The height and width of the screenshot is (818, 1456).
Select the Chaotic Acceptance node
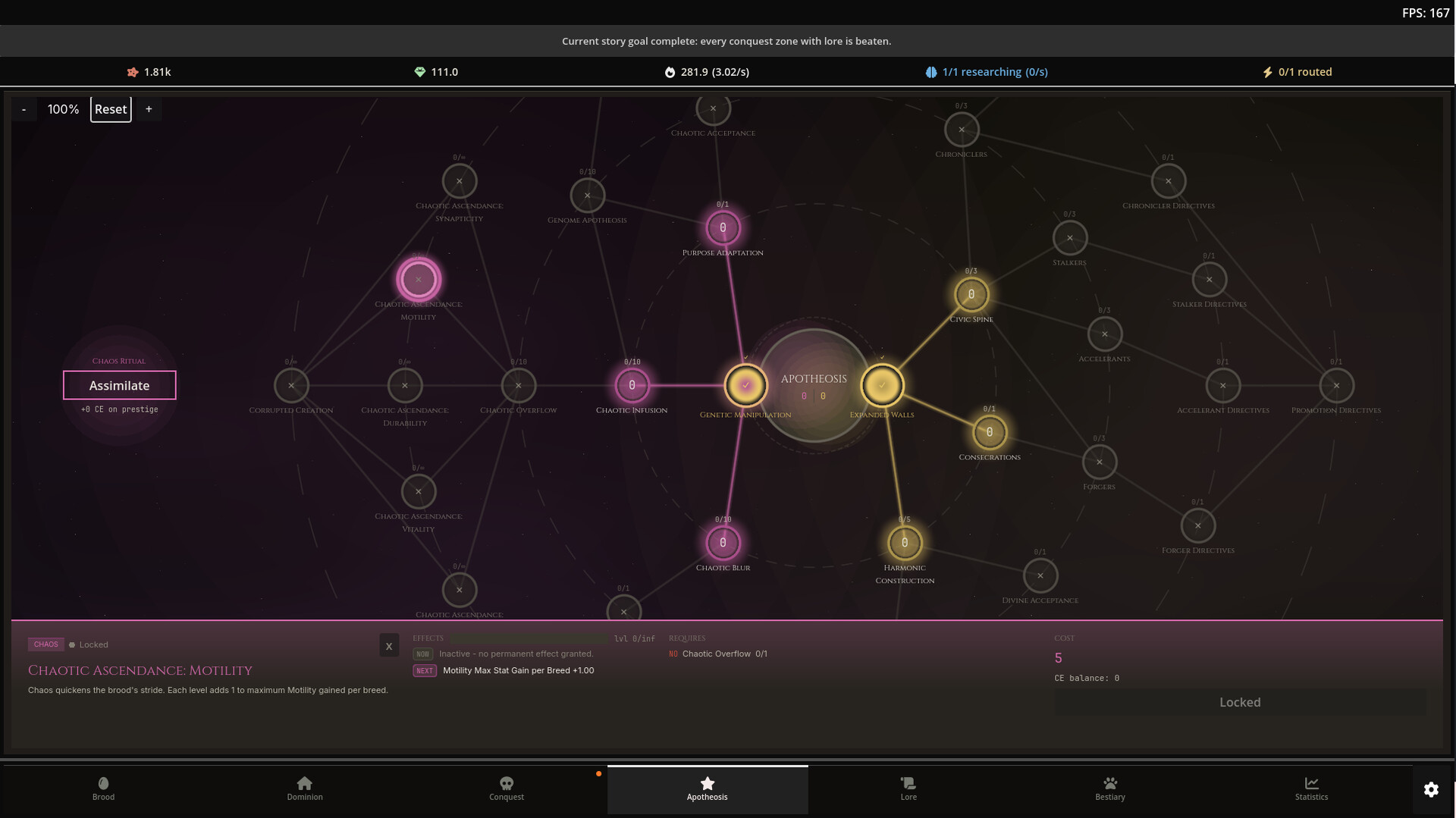(x=713, y=108)
